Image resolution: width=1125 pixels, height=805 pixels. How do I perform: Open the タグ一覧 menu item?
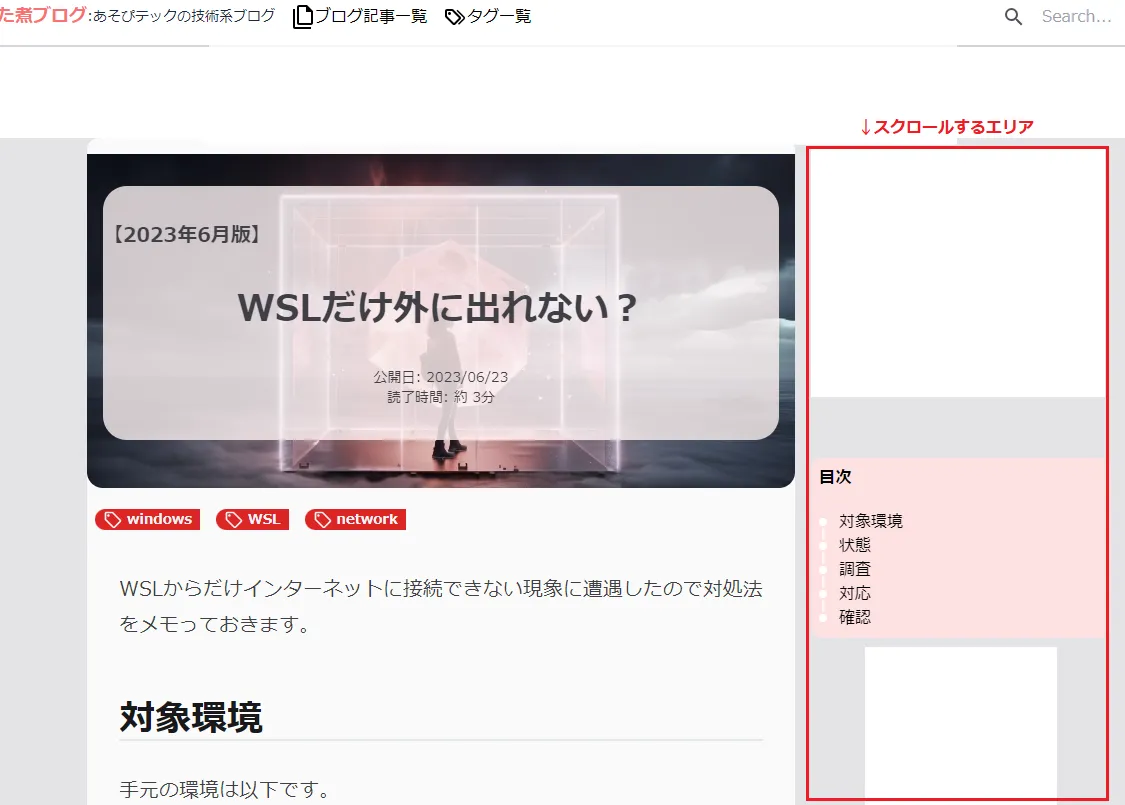click(x=499, y=17)
